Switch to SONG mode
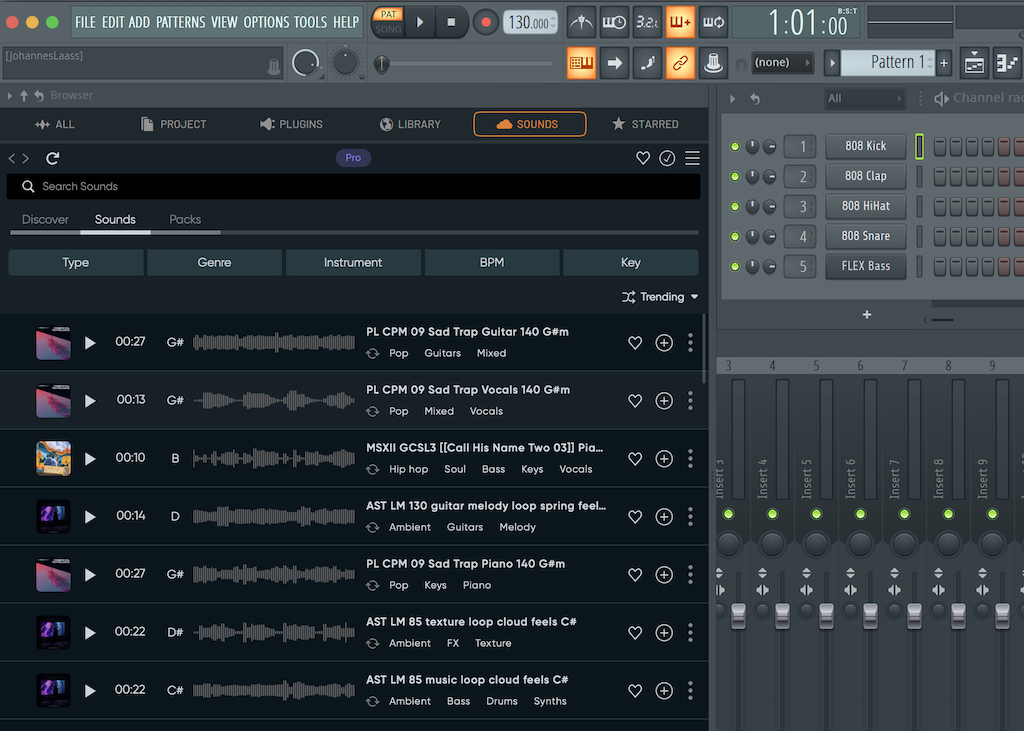Image resolution: width=1024 pixels, height=731 pixels. coord(388,30)
